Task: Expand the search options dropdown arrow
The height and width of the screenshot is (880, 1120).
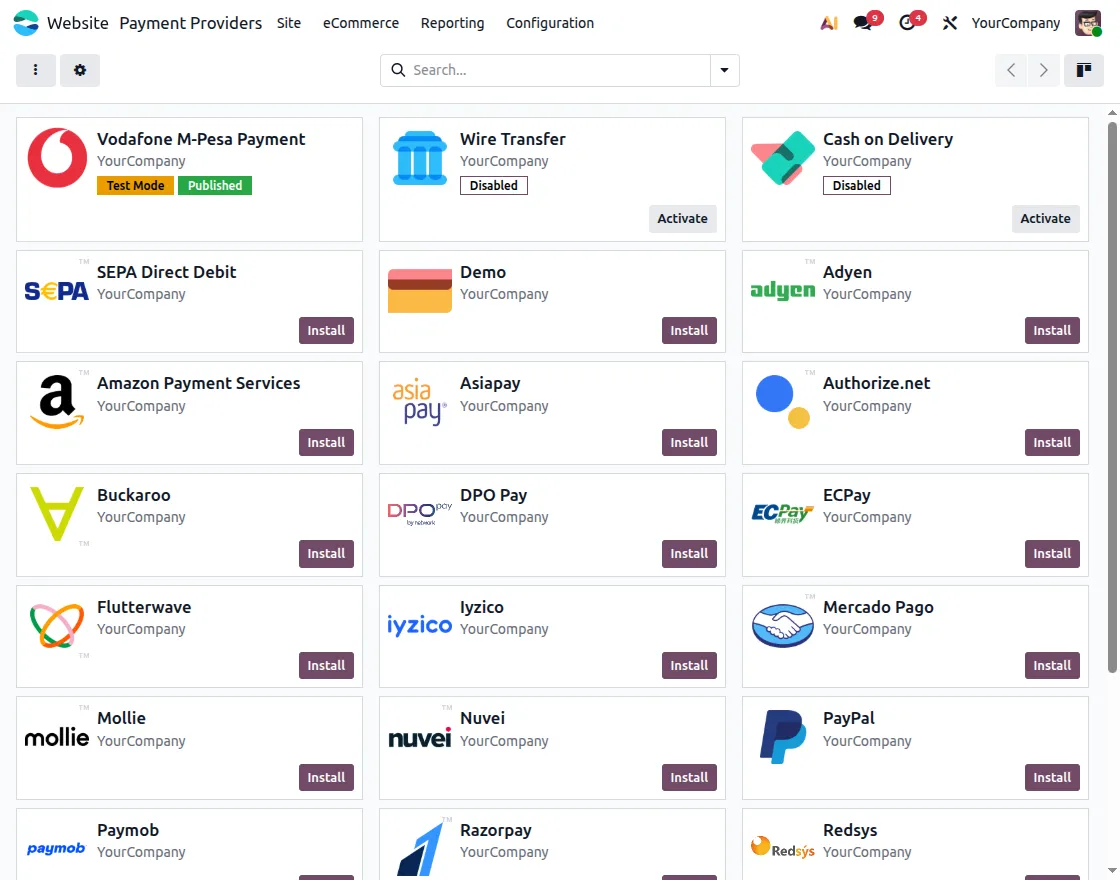Action: [724, 70]
